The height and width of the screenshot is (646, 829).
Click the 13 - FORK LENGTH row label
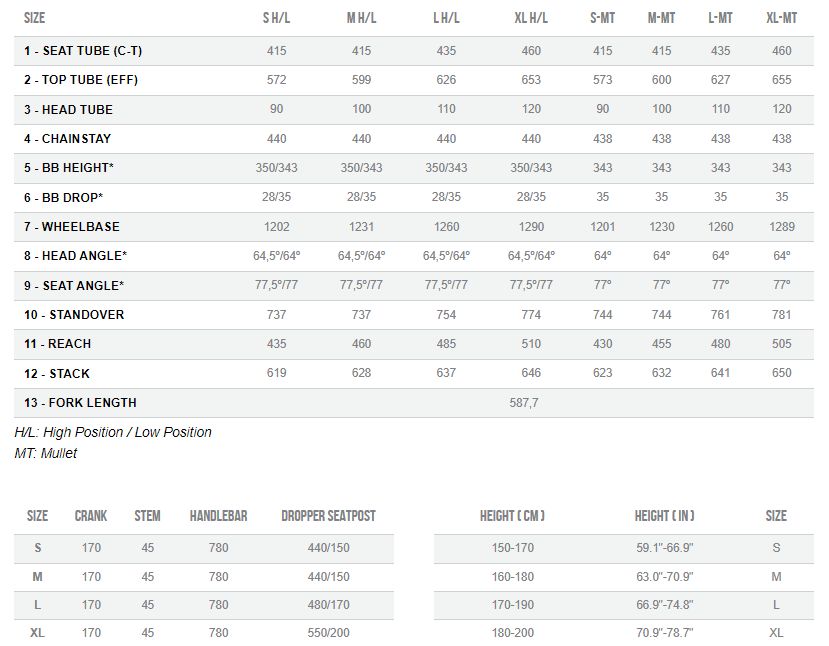click(80, 403)
